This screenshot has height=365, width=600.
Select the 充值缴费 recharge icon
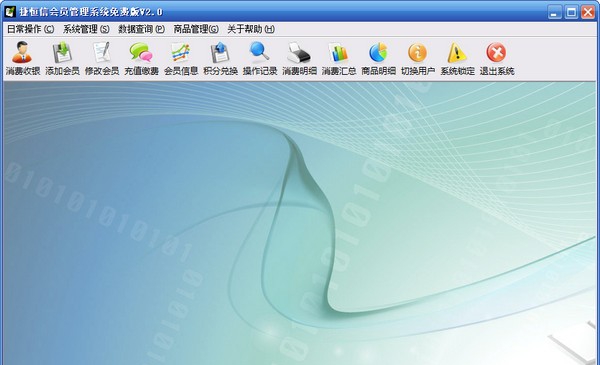(141, 58)
